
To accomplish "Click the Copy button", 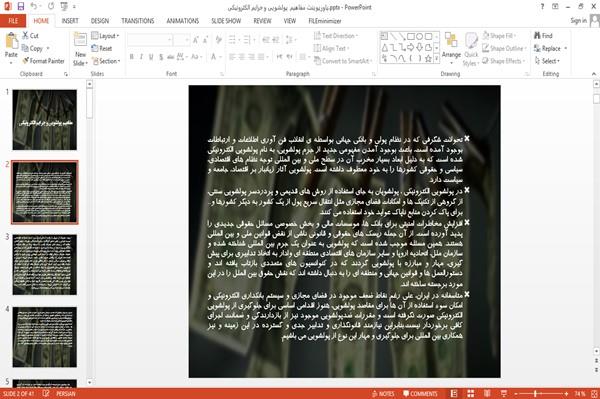I will click(33, 49).
